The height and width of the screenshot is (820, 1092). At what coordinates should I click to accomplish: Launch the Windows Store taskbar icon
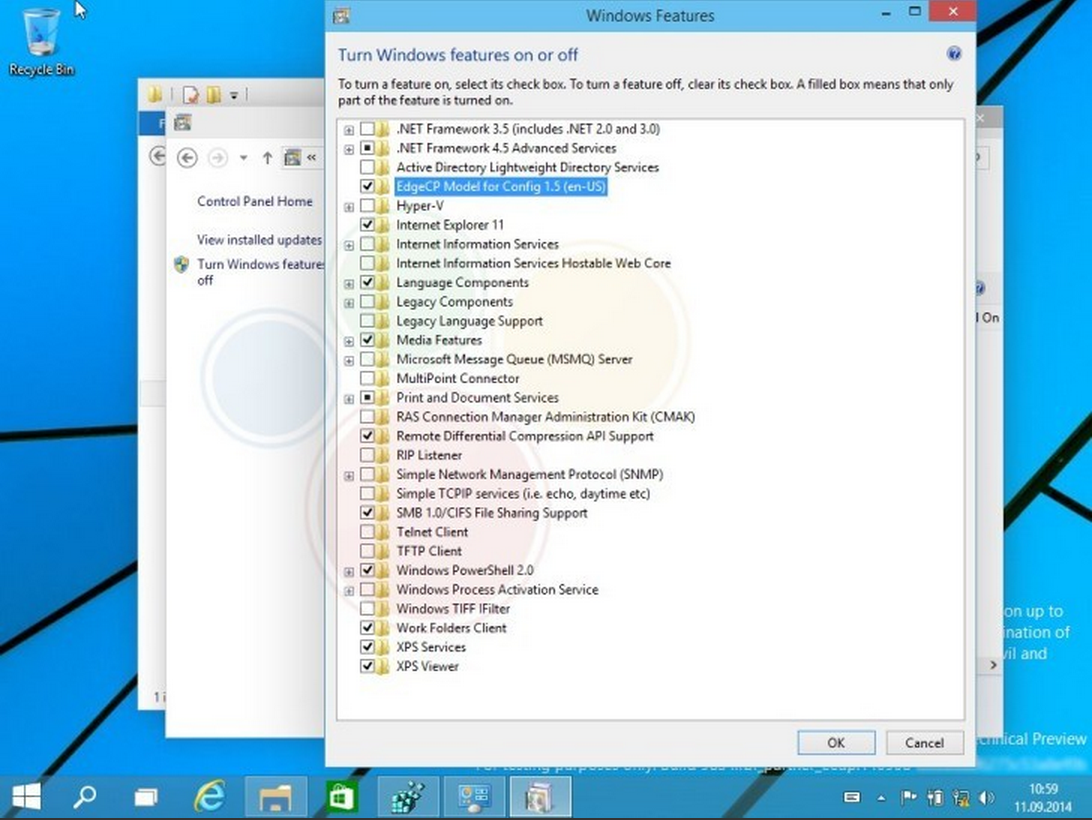point(342,797)
